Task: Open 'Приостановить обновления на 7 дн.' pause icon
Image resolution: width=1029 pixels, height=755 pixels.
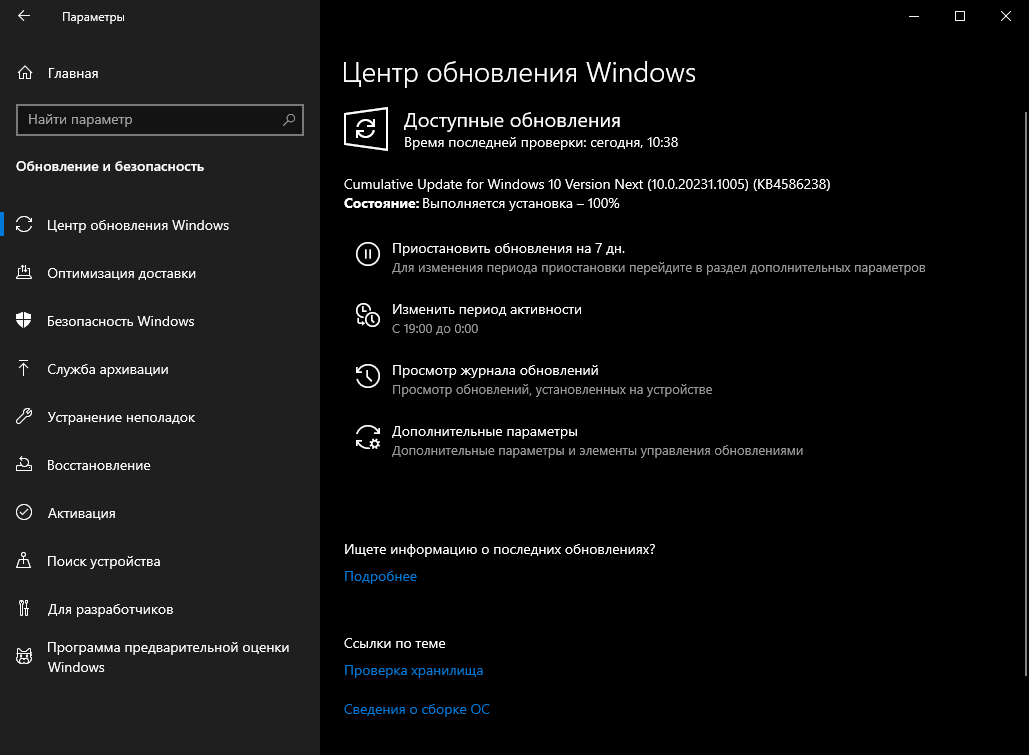Action: click(x=368, y=254)
